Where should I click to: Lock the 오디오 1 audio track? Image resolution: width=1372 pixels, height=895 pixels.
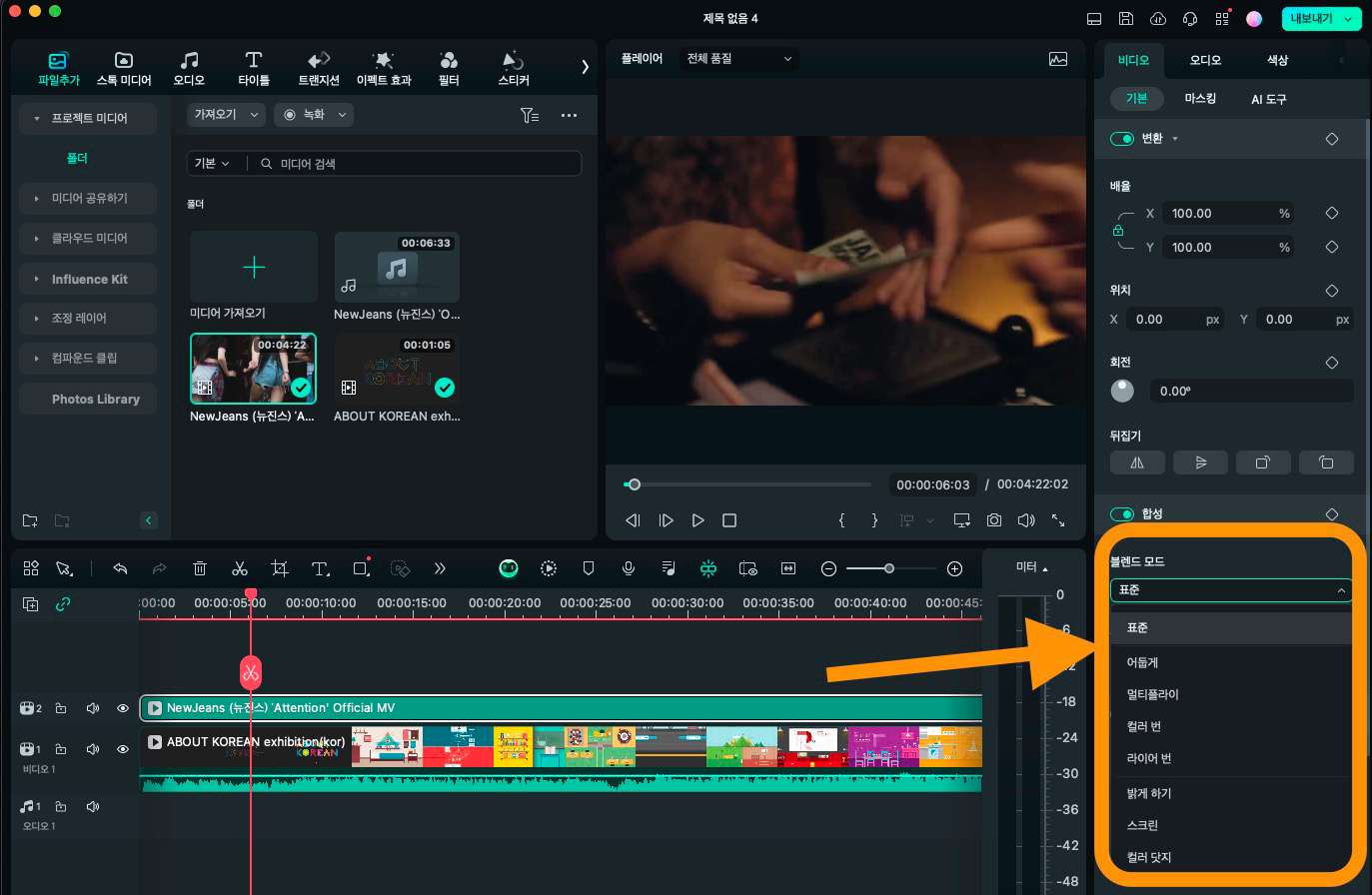(61, 806)
